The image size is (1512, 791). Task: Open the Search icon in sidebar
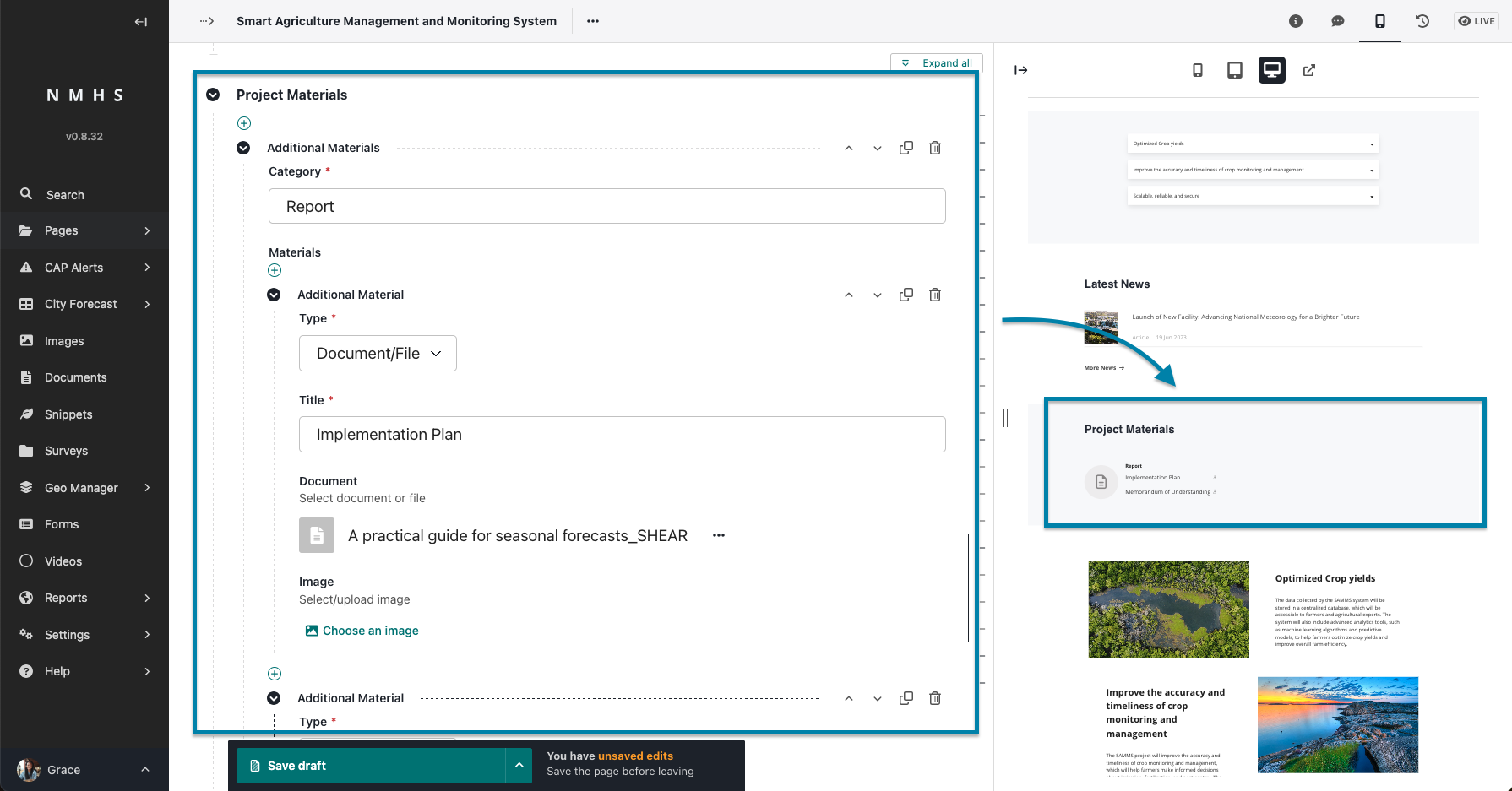(26, 194)
